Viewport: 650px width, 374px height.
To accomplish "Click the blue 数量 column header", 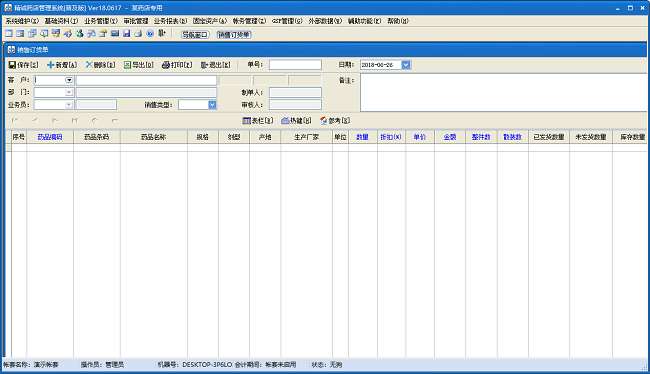I will pyautogui.click(x=363, y=137).
